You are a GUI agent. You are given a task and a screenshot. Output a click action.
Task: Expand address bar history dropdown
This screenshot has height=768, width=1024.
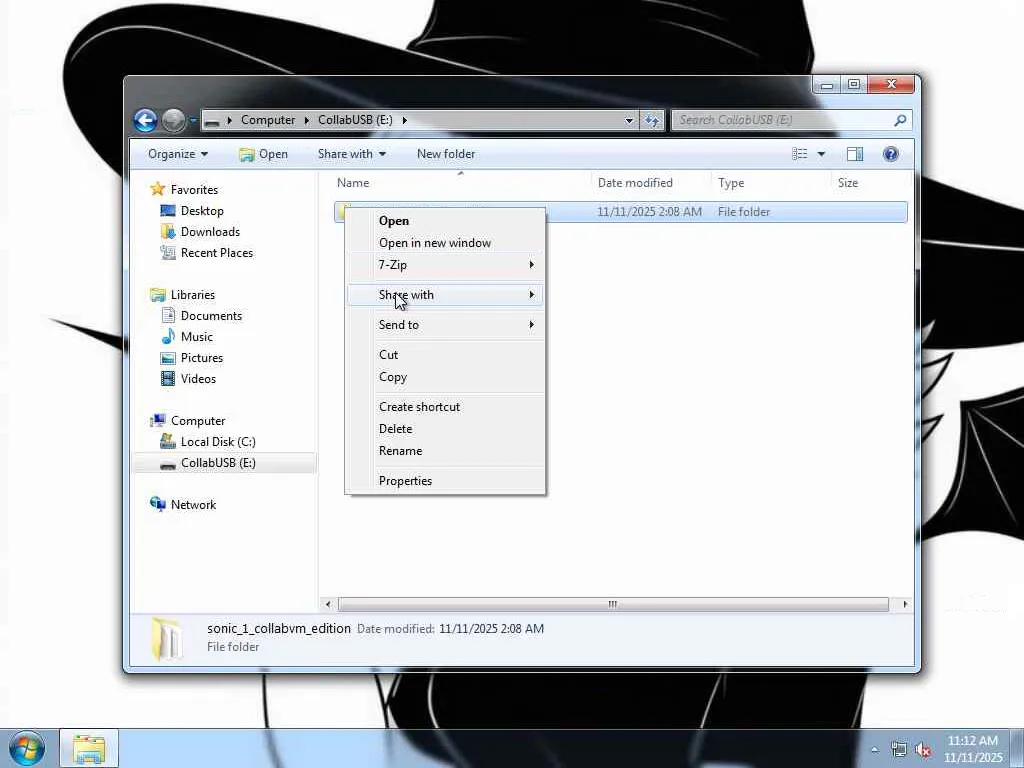pyautogui.click(x=629, y=120)
